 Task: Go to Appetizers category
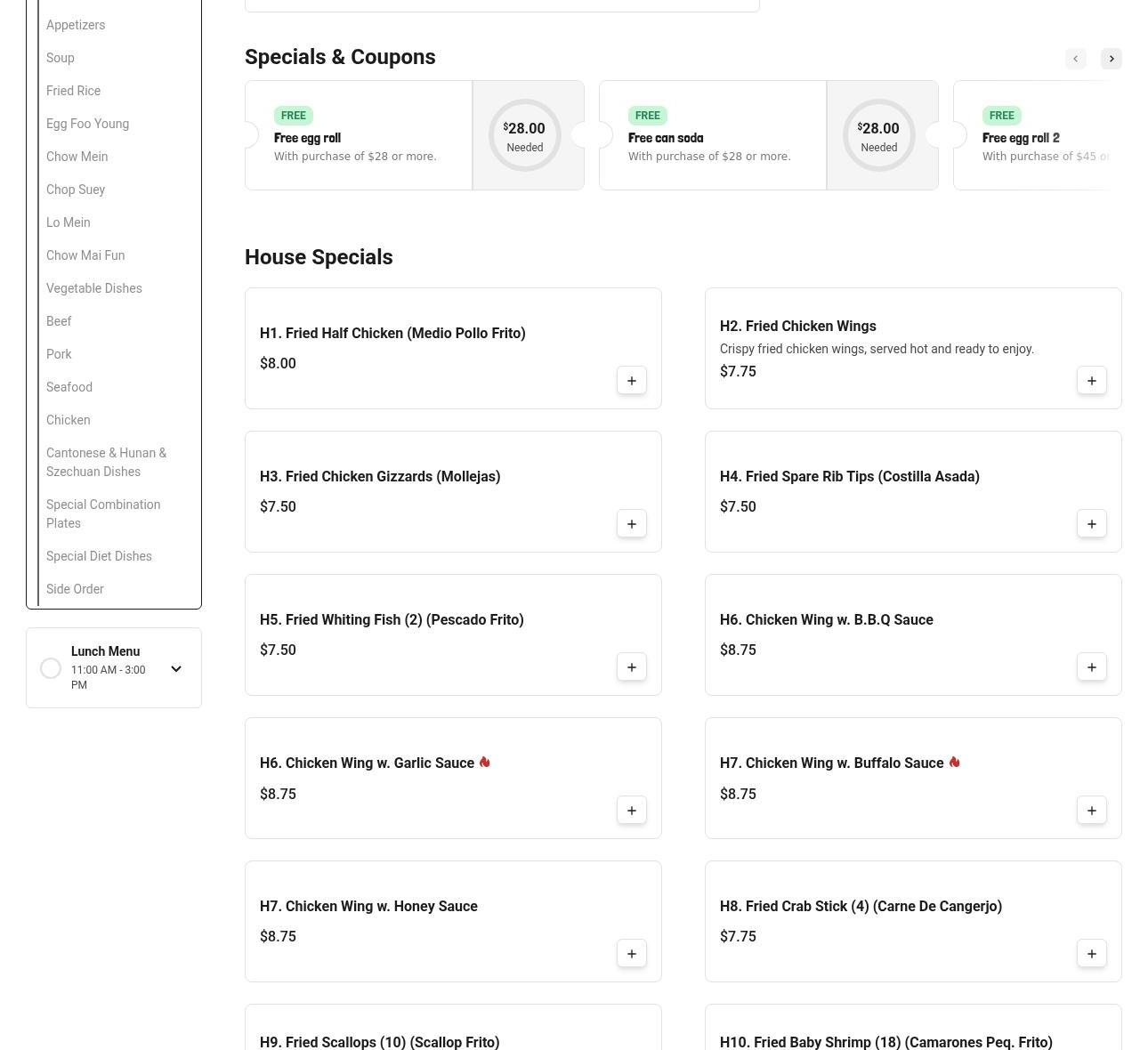pos(76,25)
